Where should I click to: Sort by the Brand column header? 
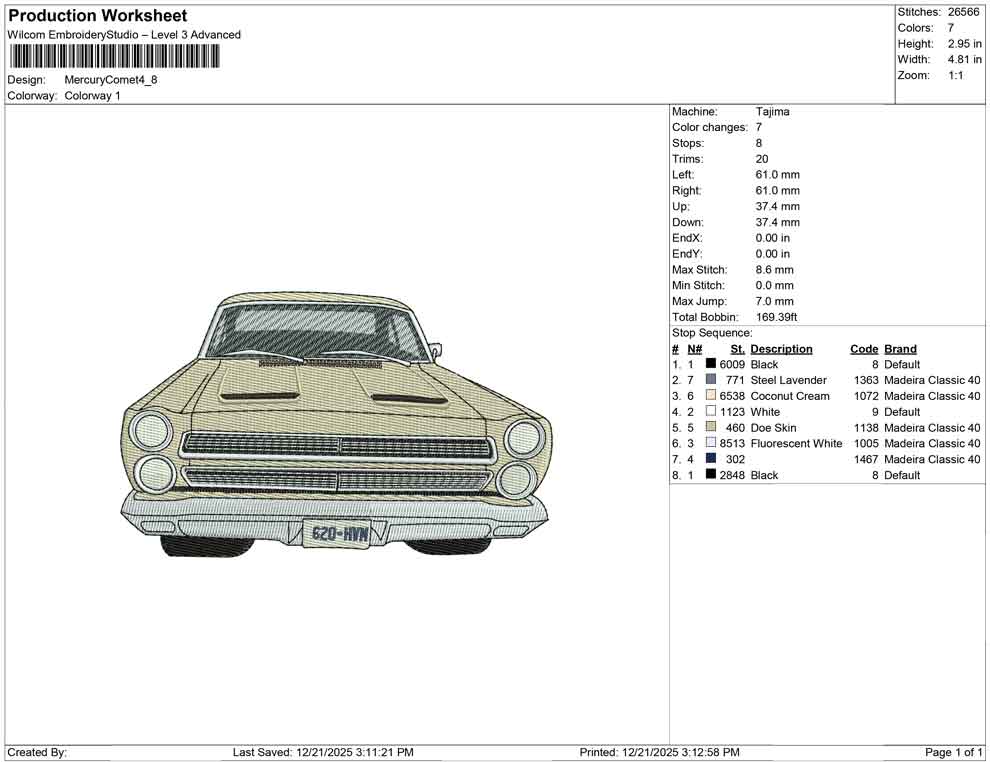(899, 348)
